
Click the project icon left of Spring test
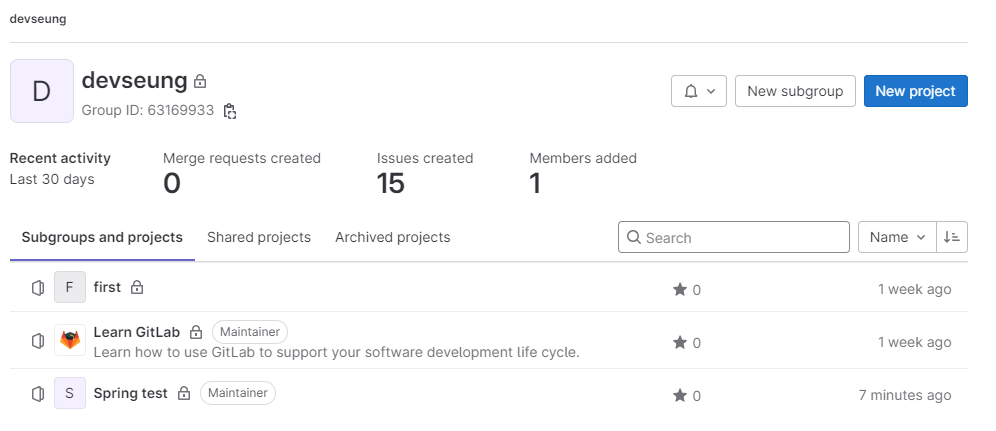coord(38,394)
